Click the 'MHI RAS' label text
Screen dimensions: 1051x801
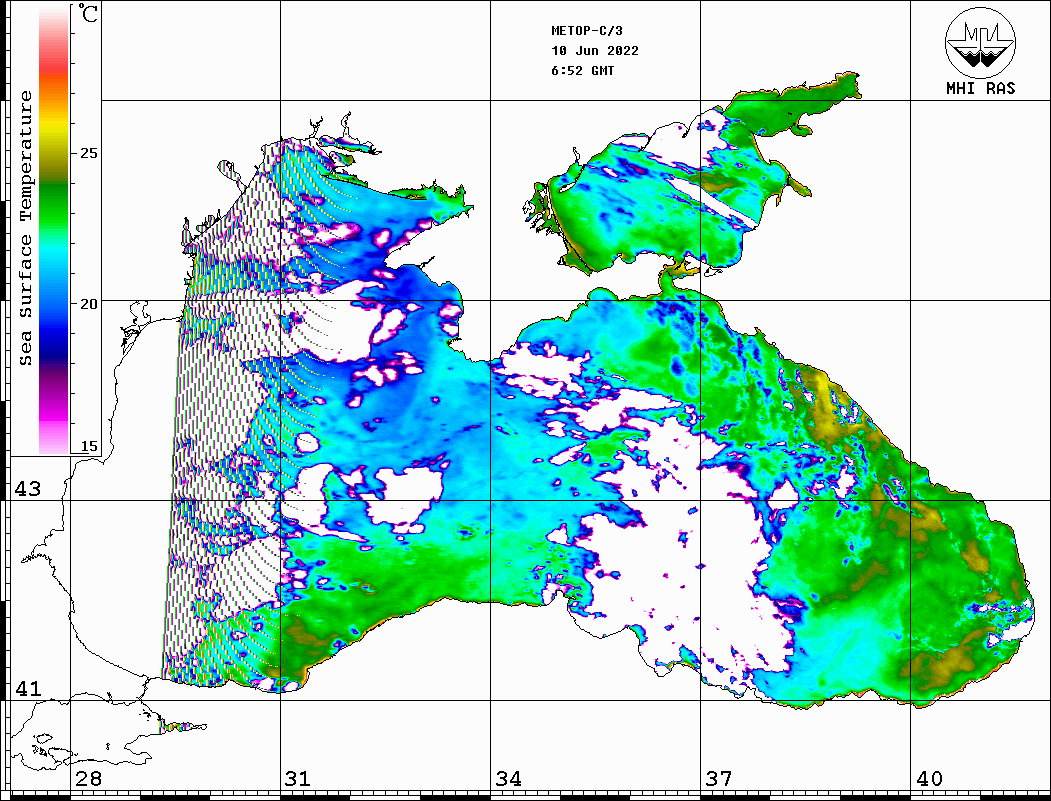click(x=980, y=88)
